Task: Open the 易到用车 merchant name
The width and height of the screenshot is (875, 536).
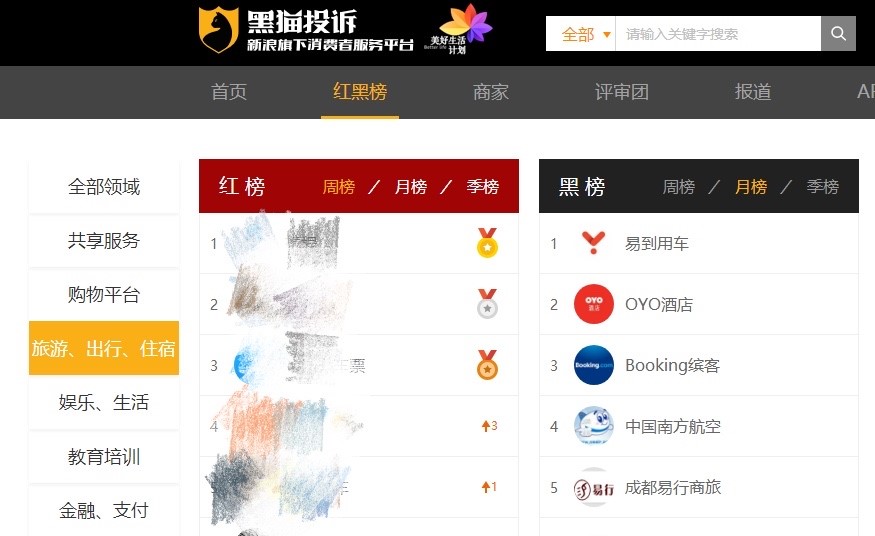Action: click(657, 244)
